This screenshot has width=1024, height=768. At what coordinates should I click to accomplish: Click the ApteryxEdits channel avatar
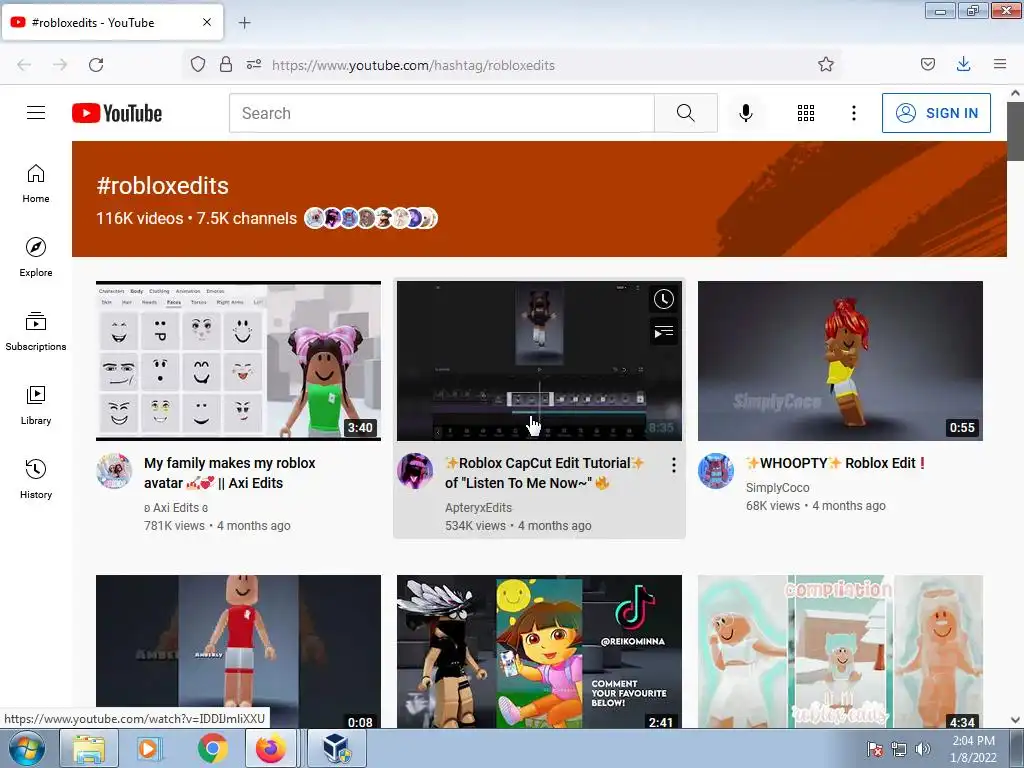(x=415, y=471)
